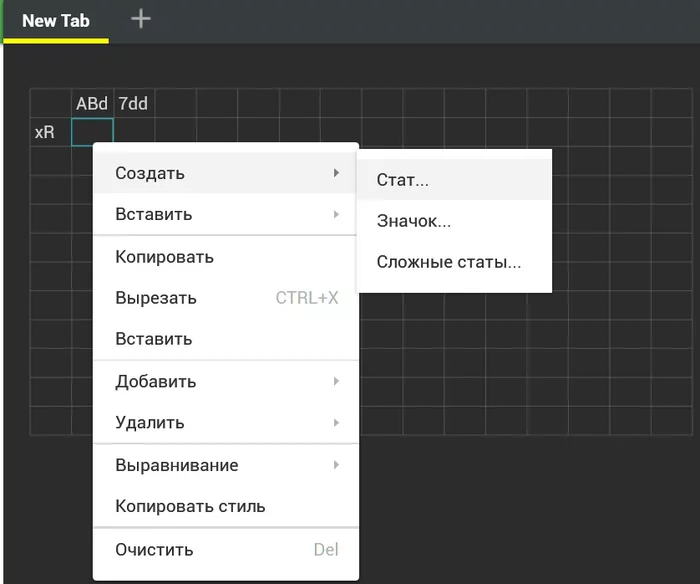The height and width of the screenshot is (584, 700).
Task: Switch to the New Tab tab
Action: click(55, 21)
